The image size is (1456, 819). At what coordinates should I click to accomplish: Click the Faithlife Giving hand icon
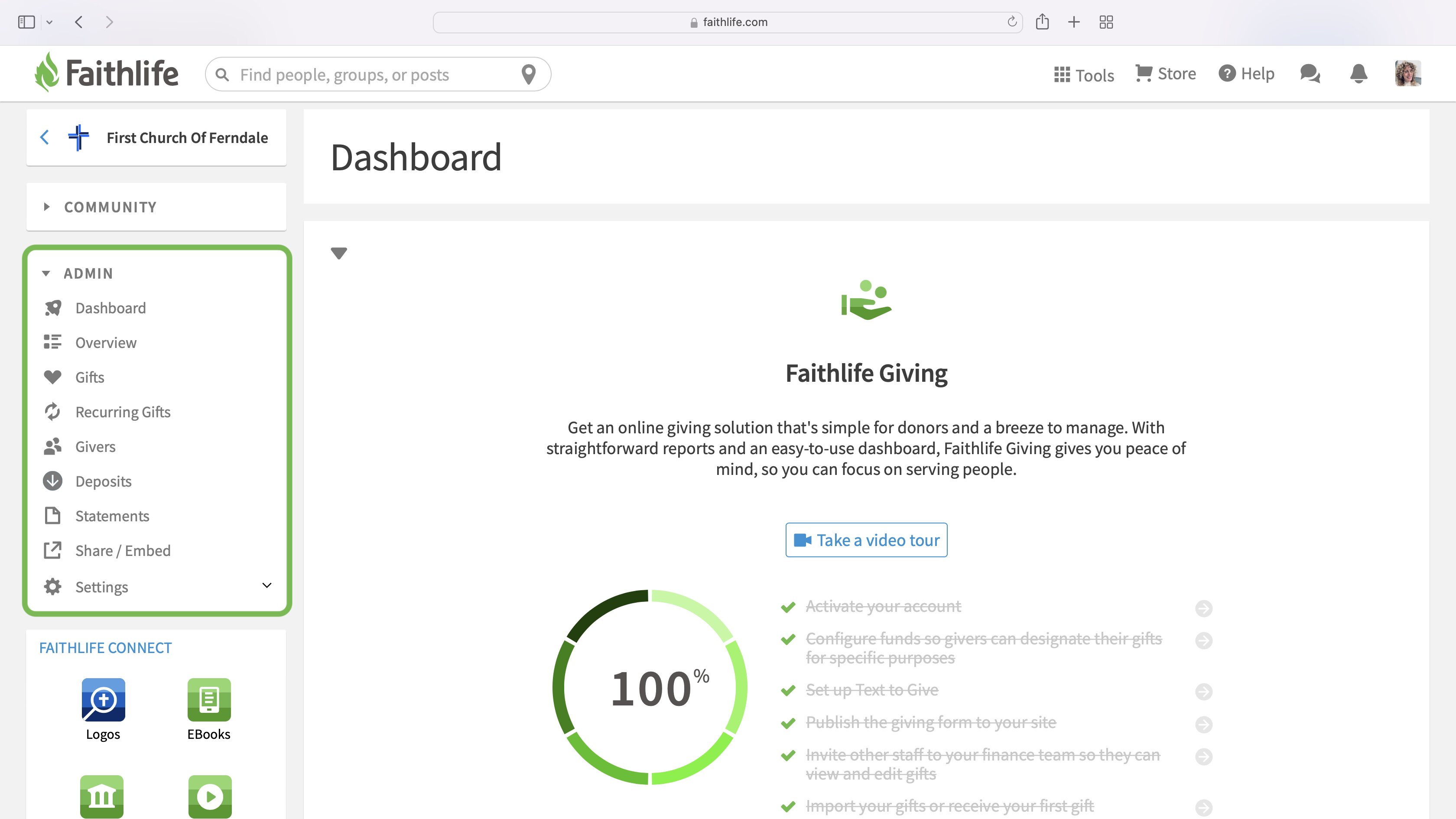click(866, 299)
